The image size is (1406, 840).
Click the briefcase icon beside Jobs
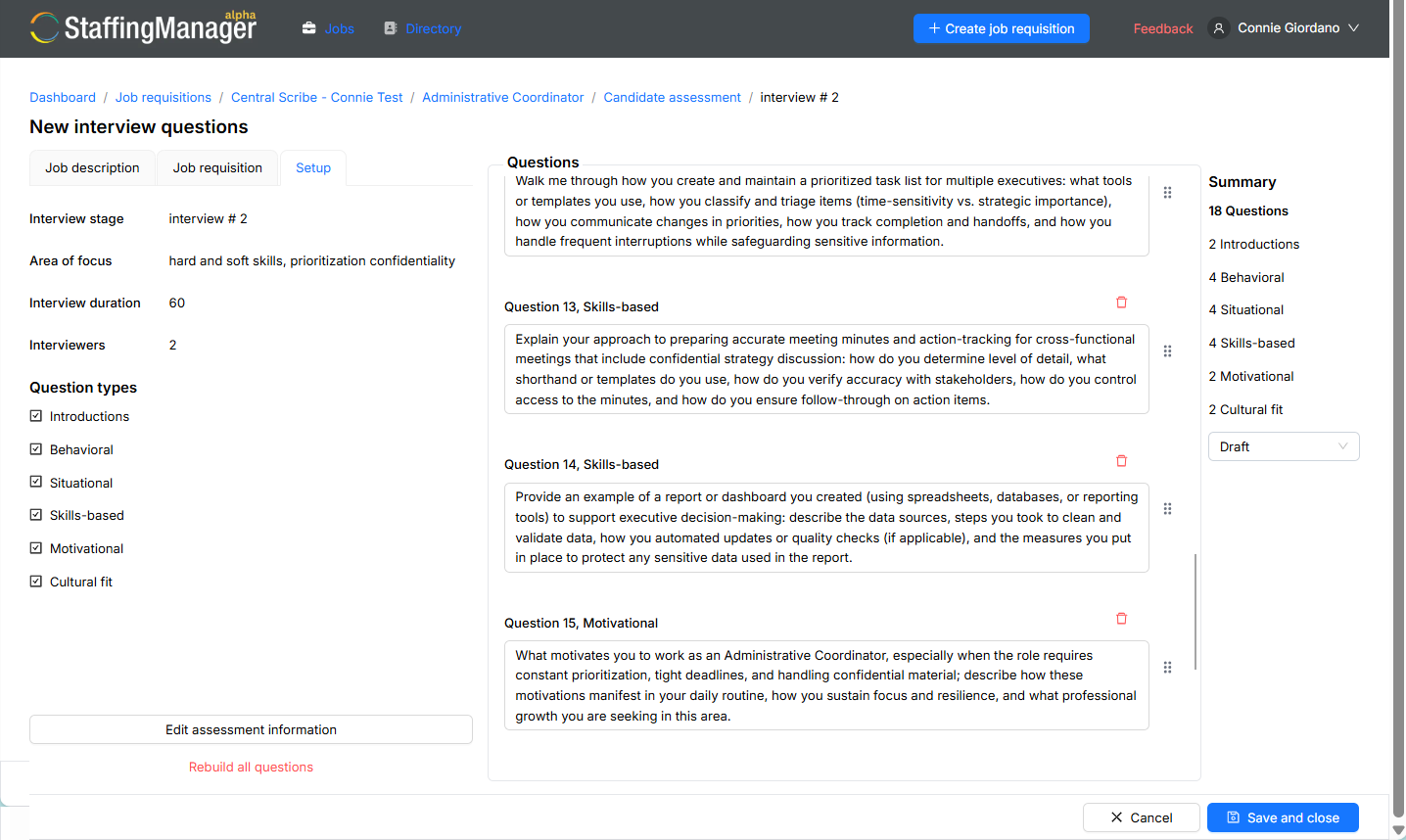tap(309, 28)
